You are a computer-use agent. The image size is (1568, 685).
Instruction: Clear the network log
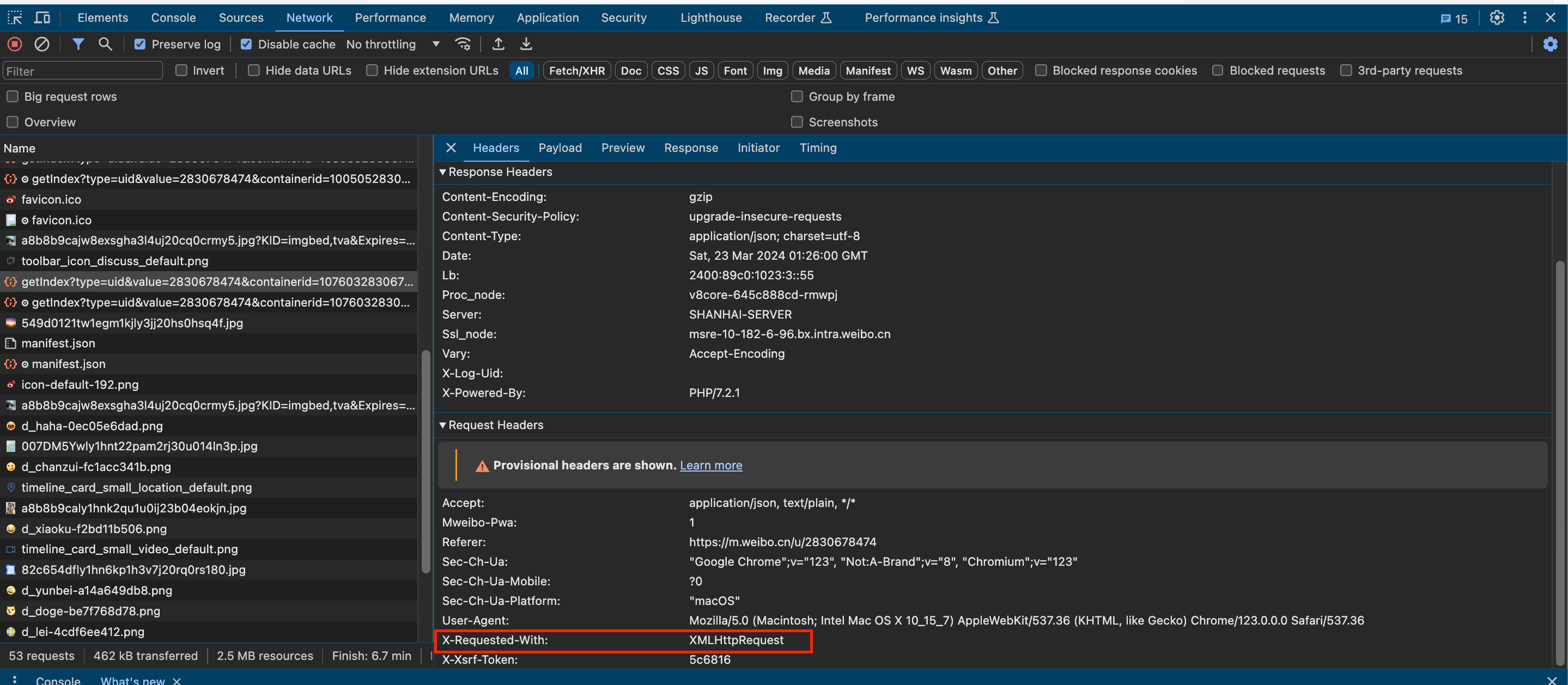(41, 44)
